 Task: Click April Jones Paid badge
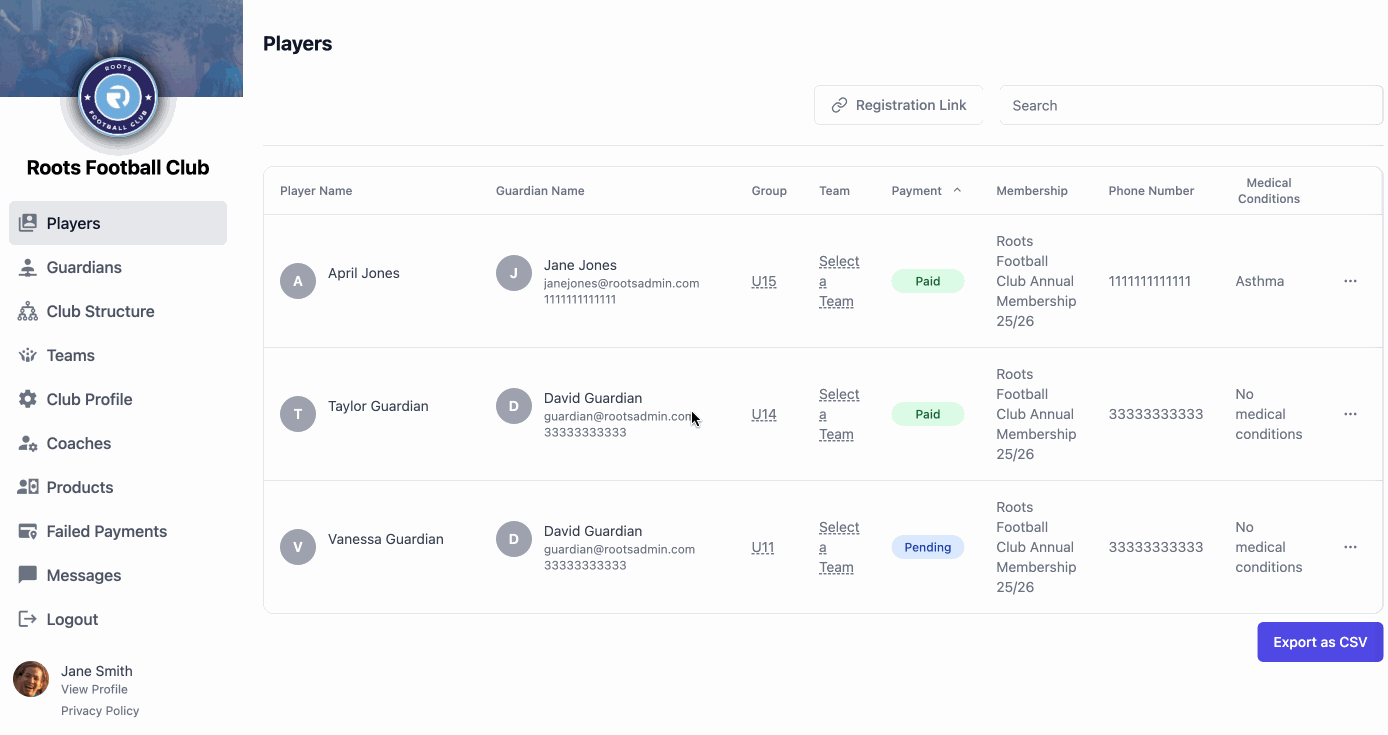click(x=928, y=281)
